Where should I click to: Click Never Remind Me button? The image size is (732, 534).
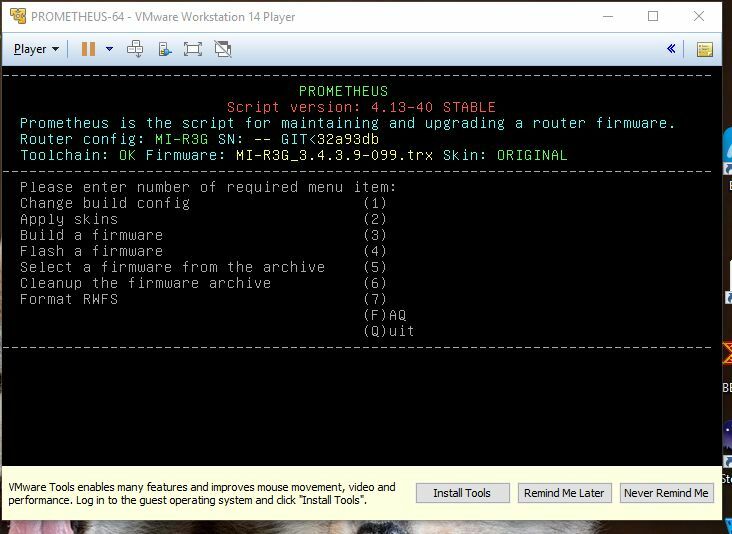(x=666, y=493)
